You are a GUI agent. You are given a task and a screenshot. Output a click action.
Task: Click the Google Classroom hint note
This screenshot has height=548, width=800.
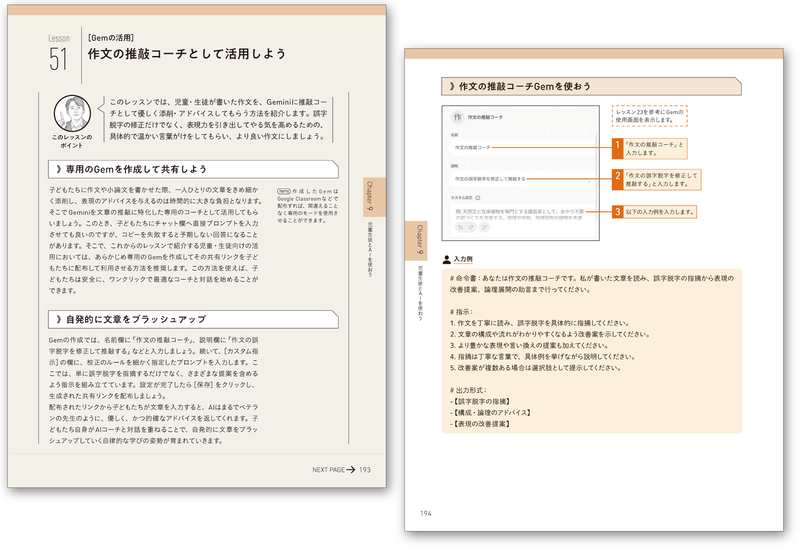pos(308,206)
